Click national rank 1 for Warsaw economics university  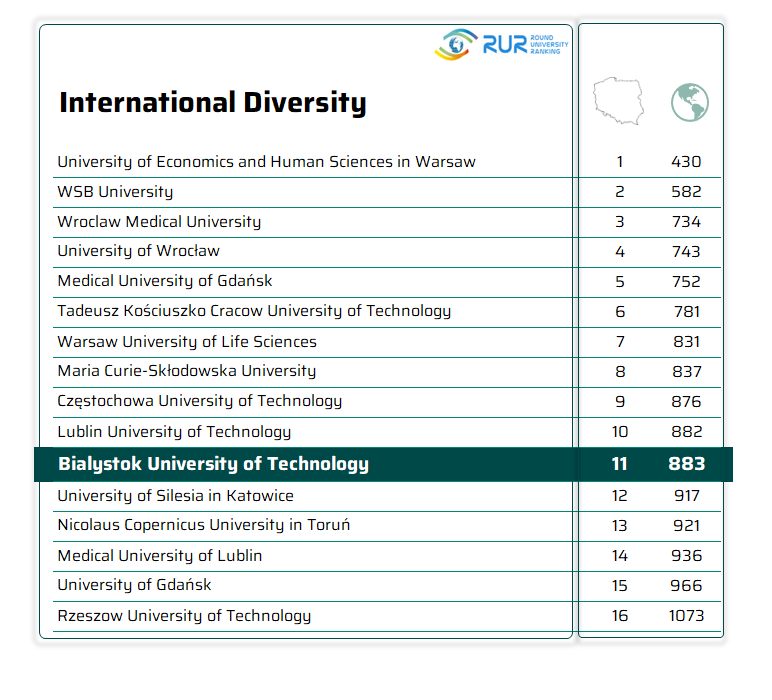pos(620,162)
